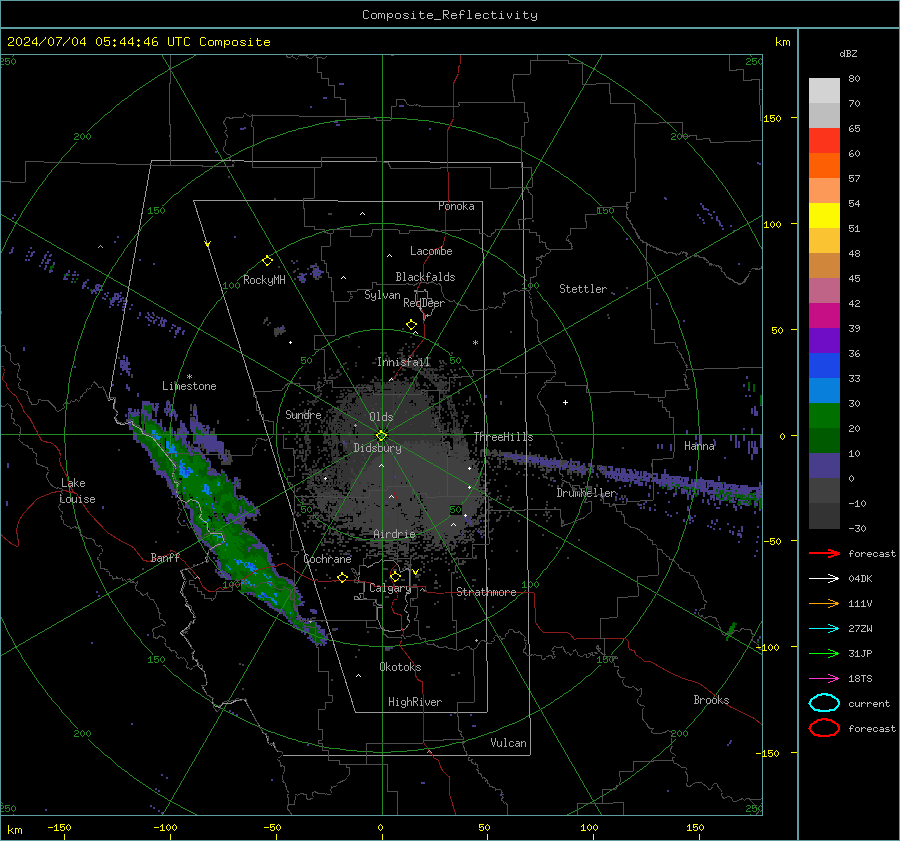Select the light gray 80 dBZ swatch
Image resolution: width=900 pixels, height=841 pixels.
click(x=824, y=90)
